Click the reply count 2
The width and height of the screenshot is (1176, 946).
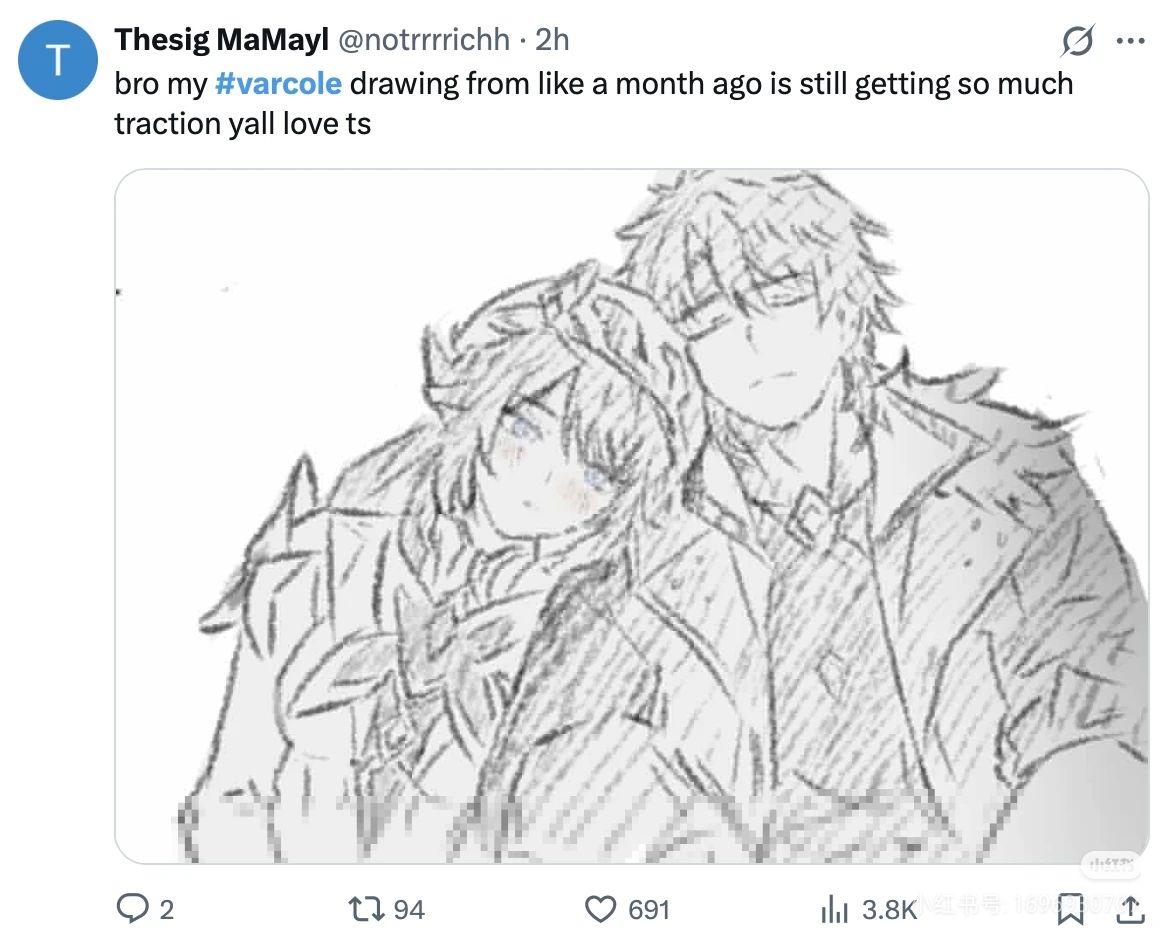(166, 909)
